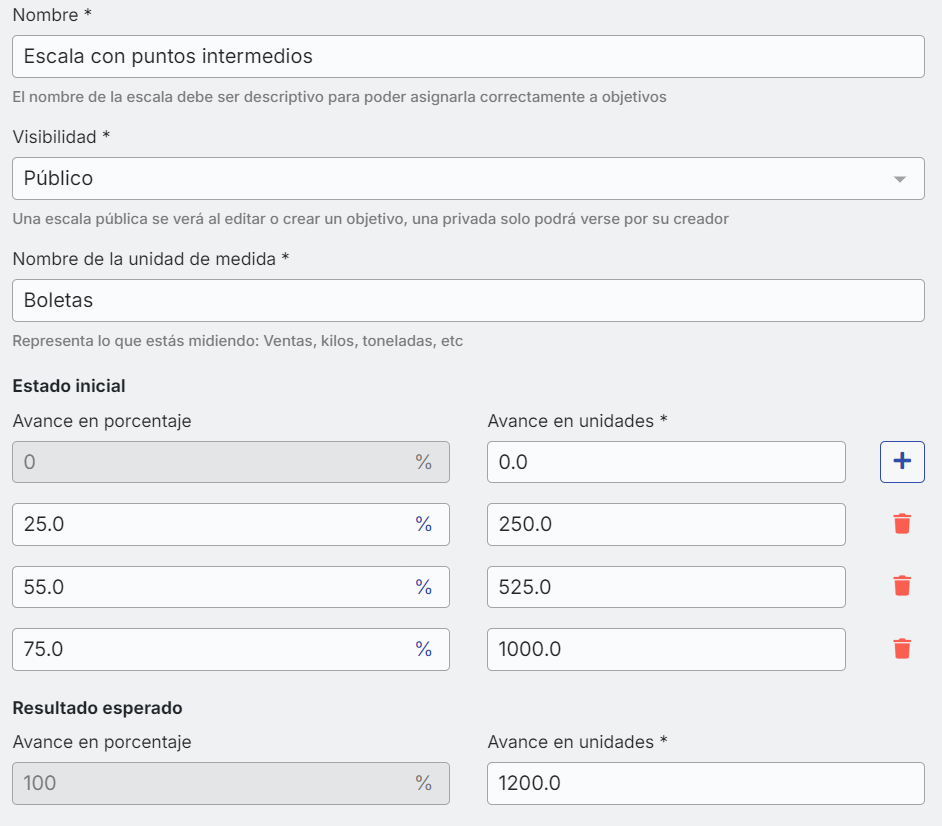Image resolution: width=942 pixels, height=826 pixels.
Task: Click the plus icon to add intermediate point
Action: pyautogui.click(x=902, y=461)
